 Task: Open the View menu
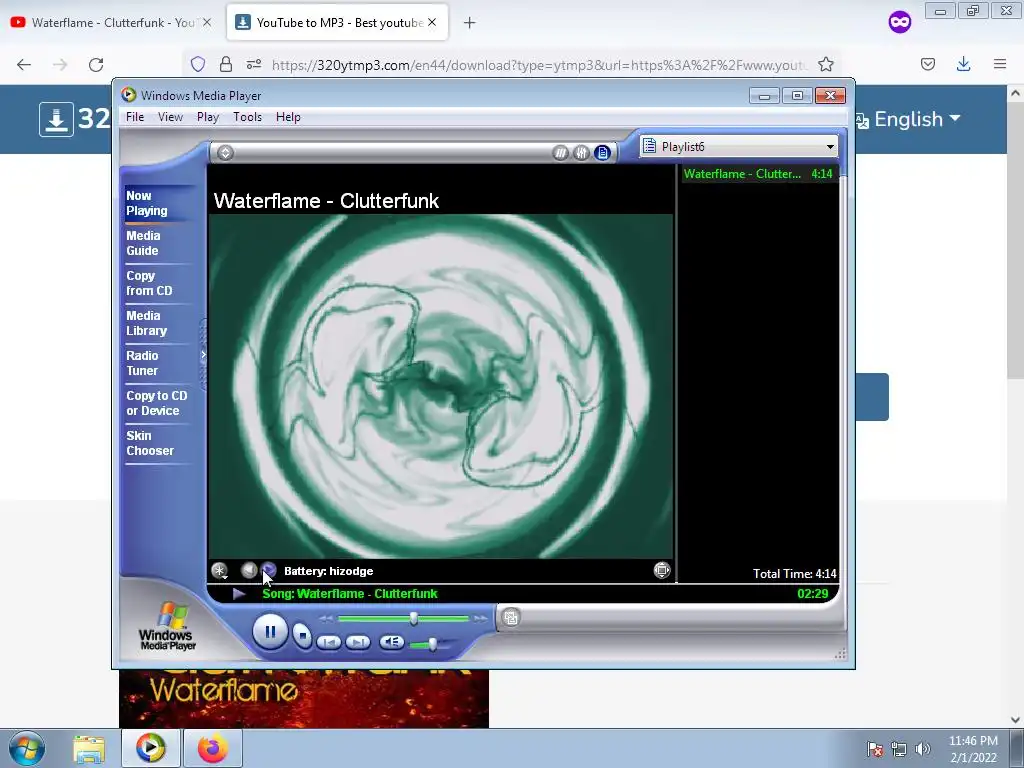(x=170, y=117)
